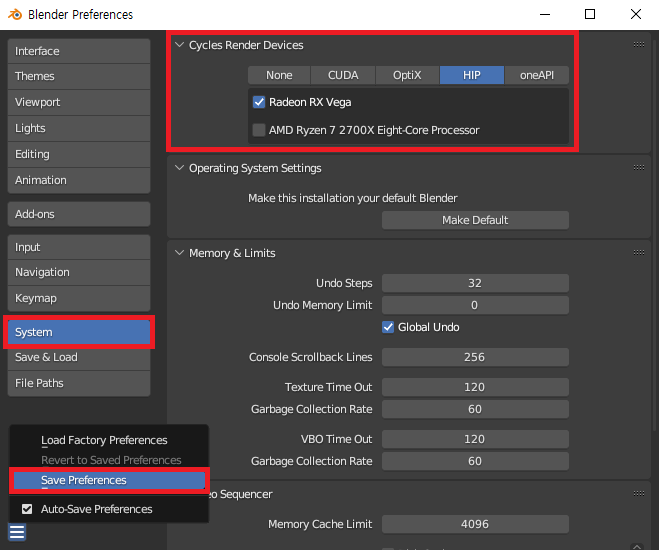Choose Load Factory Preferences menu item
Viewport: 659px width, 550px height.
[x=109, y=440]
